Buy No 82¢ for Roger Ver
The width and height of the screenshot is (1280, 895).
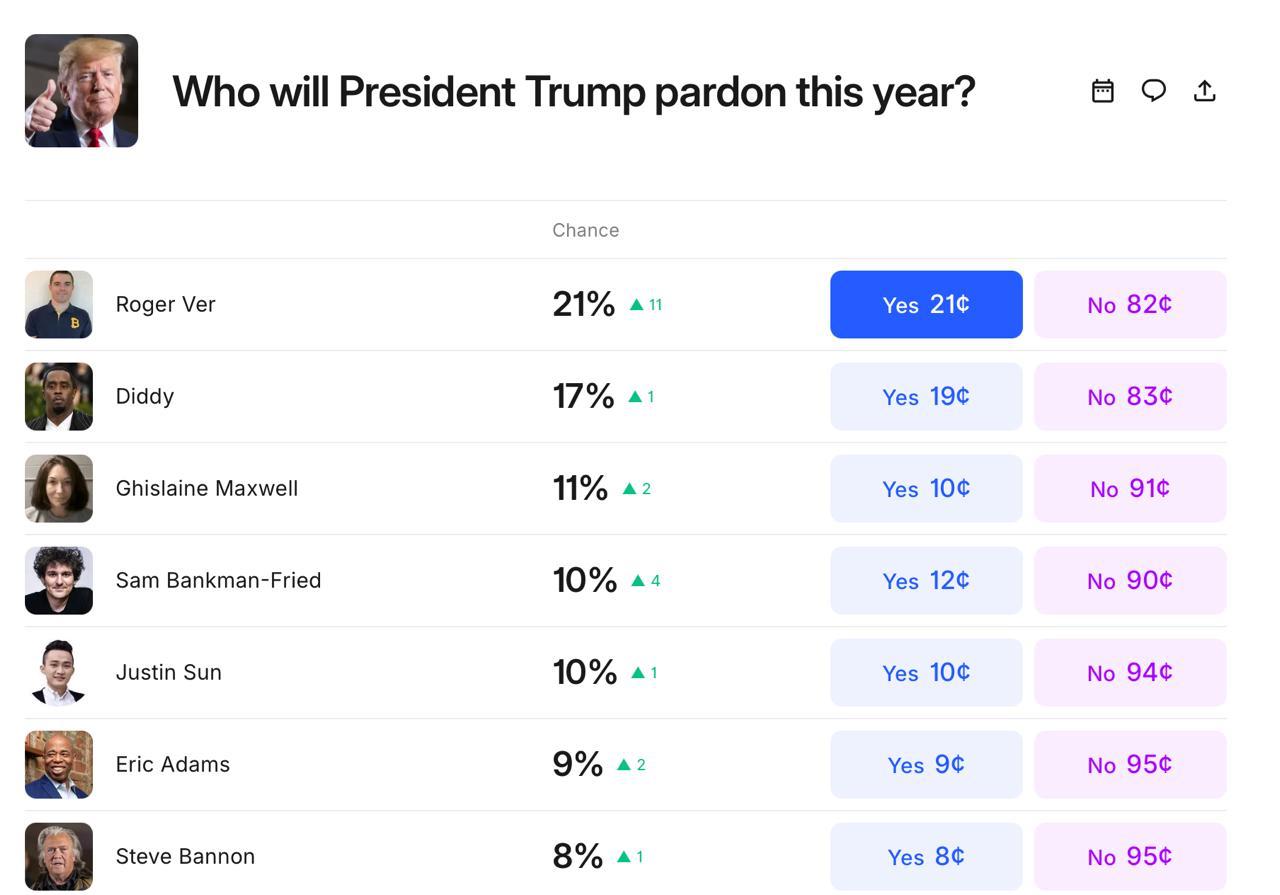[x=1130, y=304]
